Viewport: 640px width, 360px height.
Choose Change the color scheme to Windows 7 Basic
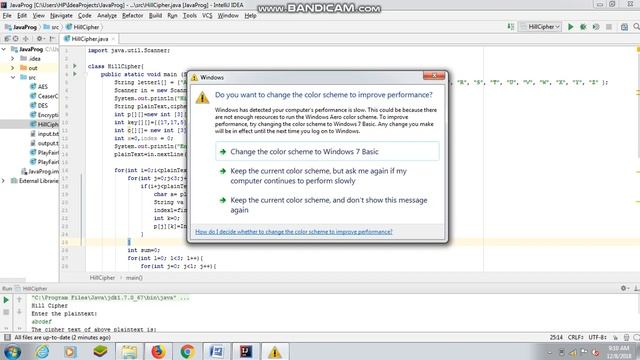(327, 151)
